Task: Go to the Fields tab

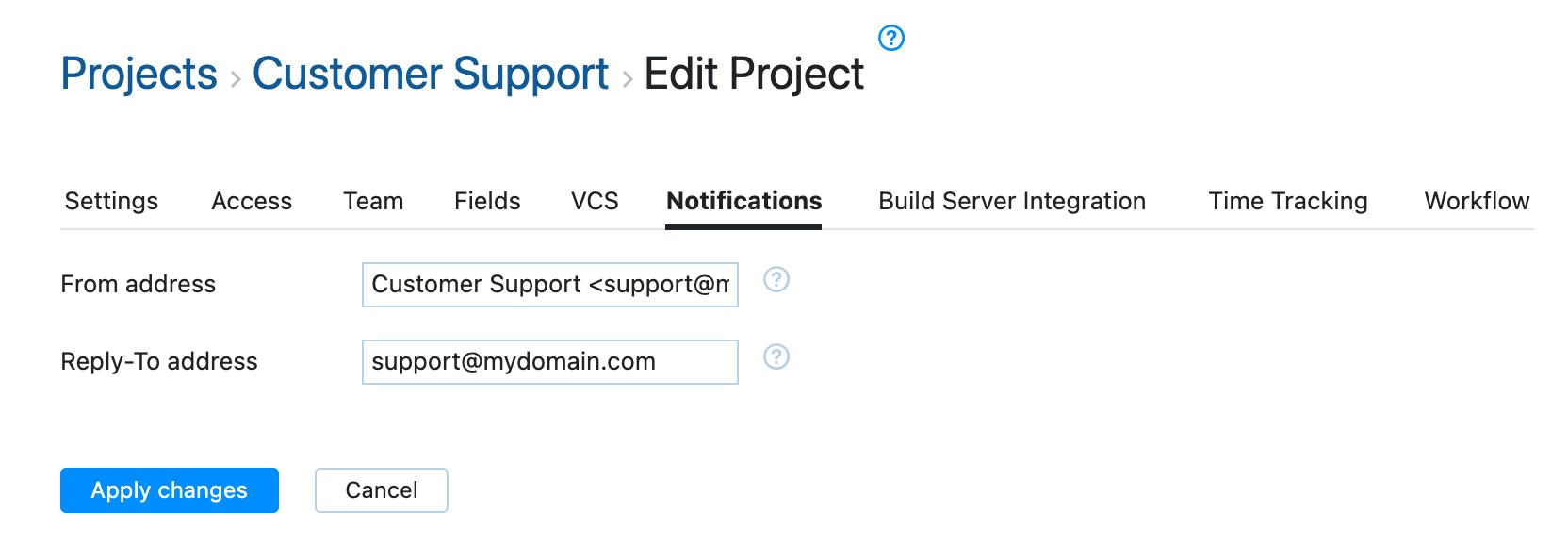Action: (487, 201)
